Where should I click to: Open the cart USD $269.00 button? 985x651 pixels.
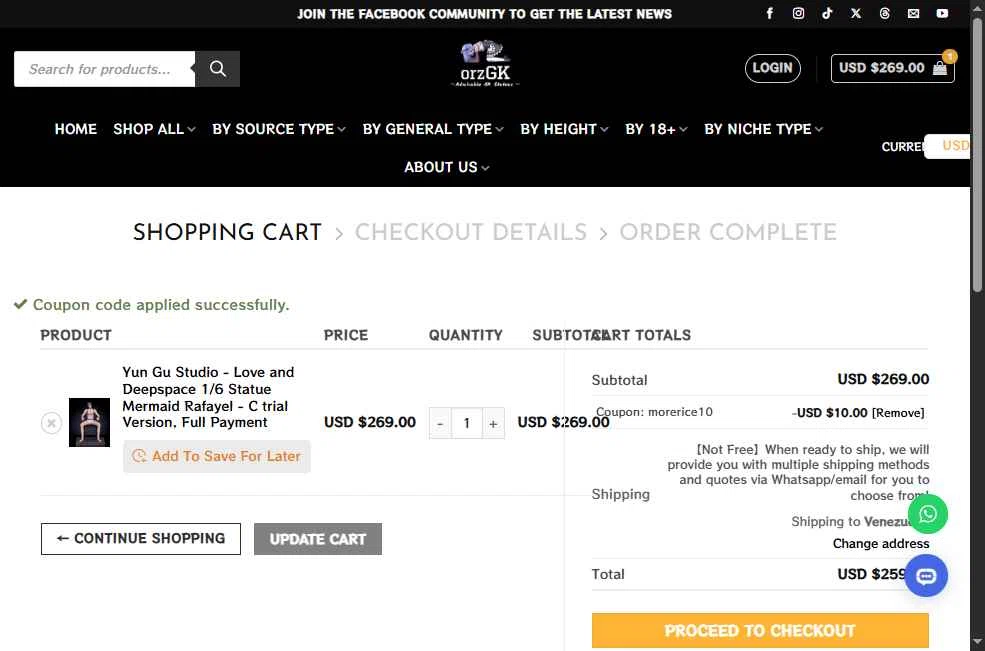click(893, 68)
